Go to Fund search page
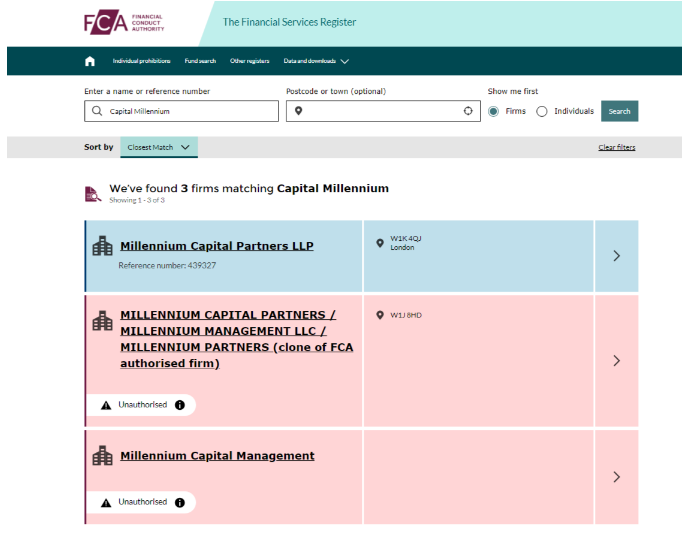 pos(200,61)
